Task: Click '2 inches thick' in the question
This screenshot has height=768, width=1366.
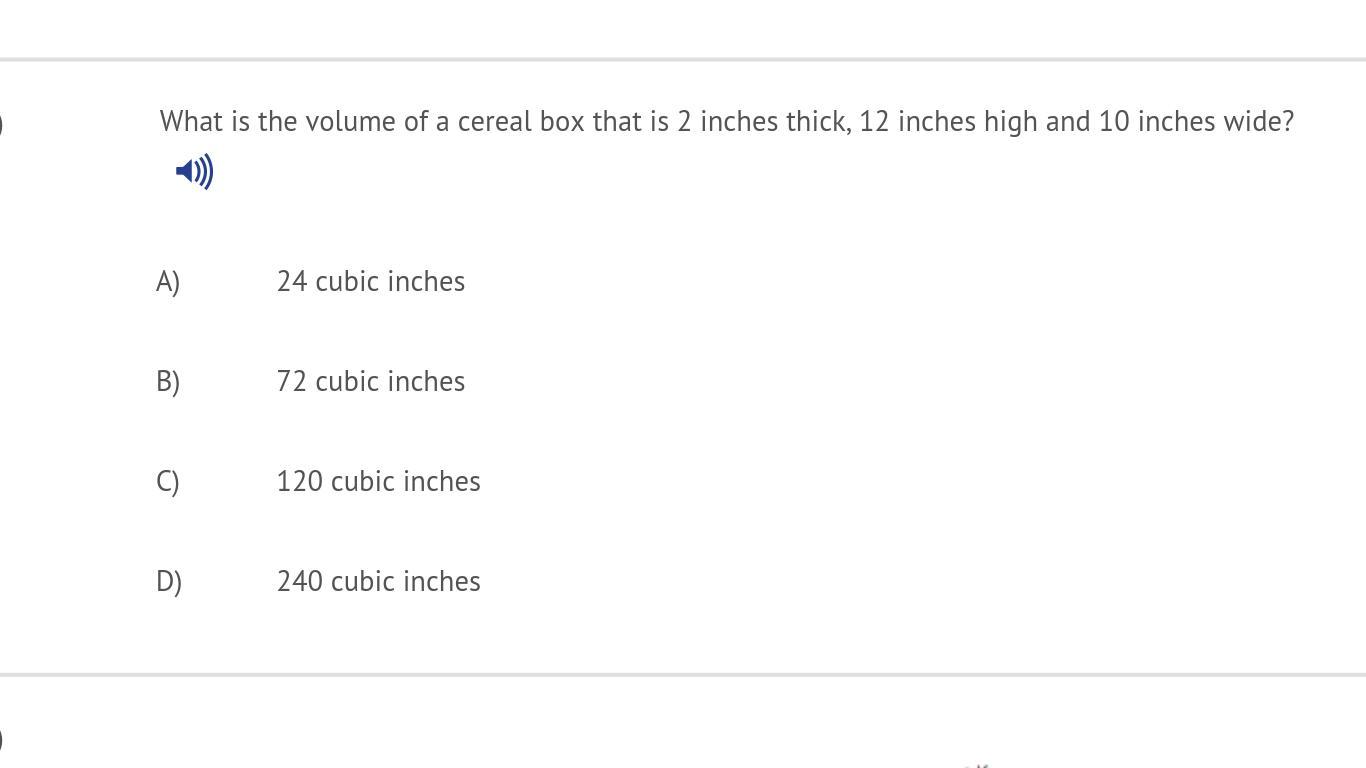Action: coord(762,121)
